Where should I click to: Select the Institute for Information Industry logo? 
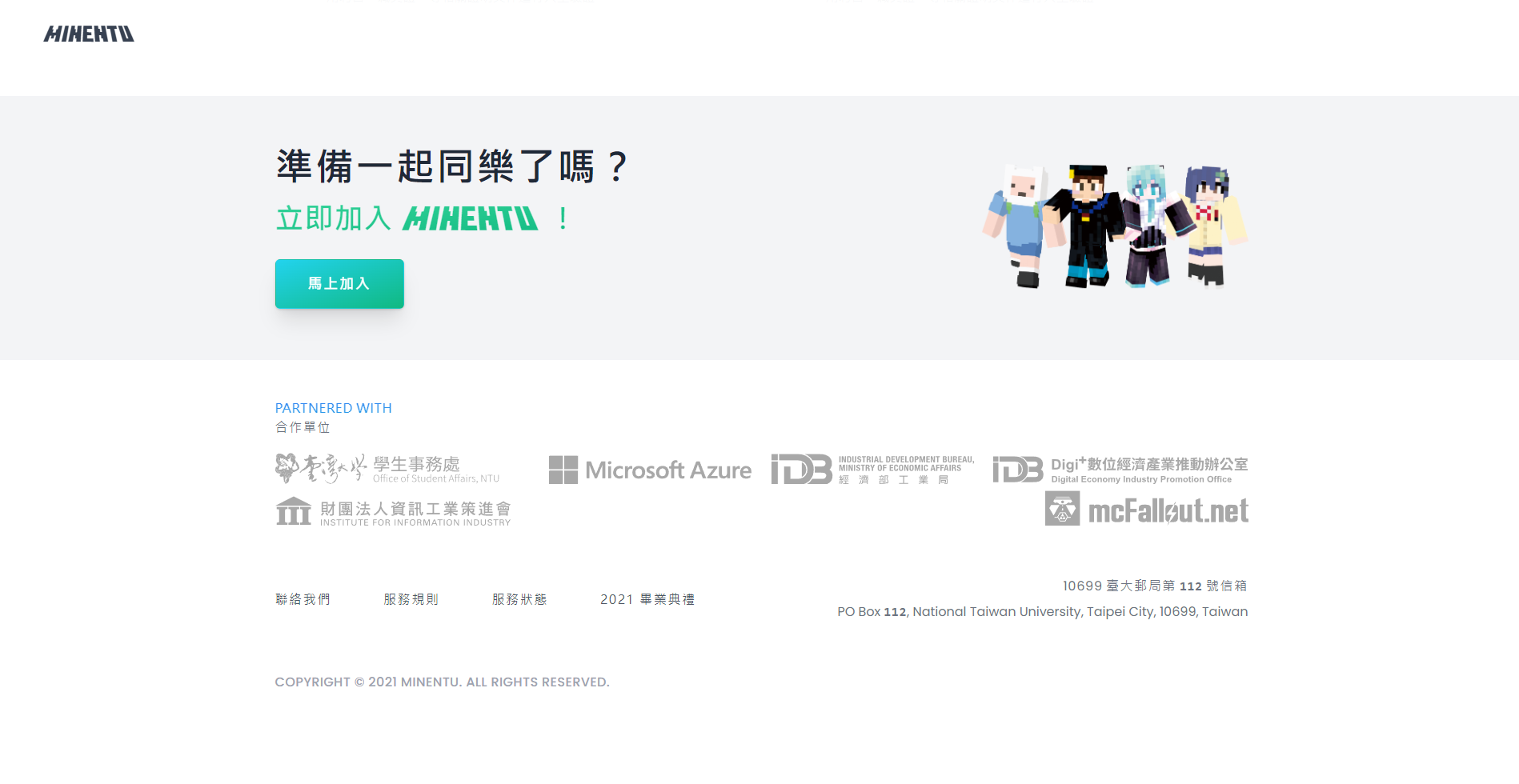pos(392,510)
